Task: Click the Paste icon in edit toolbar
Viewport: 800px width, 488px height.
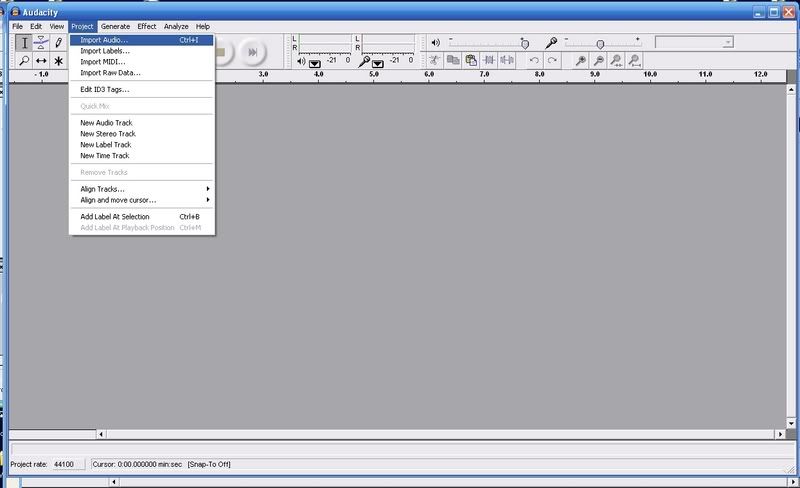Action: pos(470,61)
